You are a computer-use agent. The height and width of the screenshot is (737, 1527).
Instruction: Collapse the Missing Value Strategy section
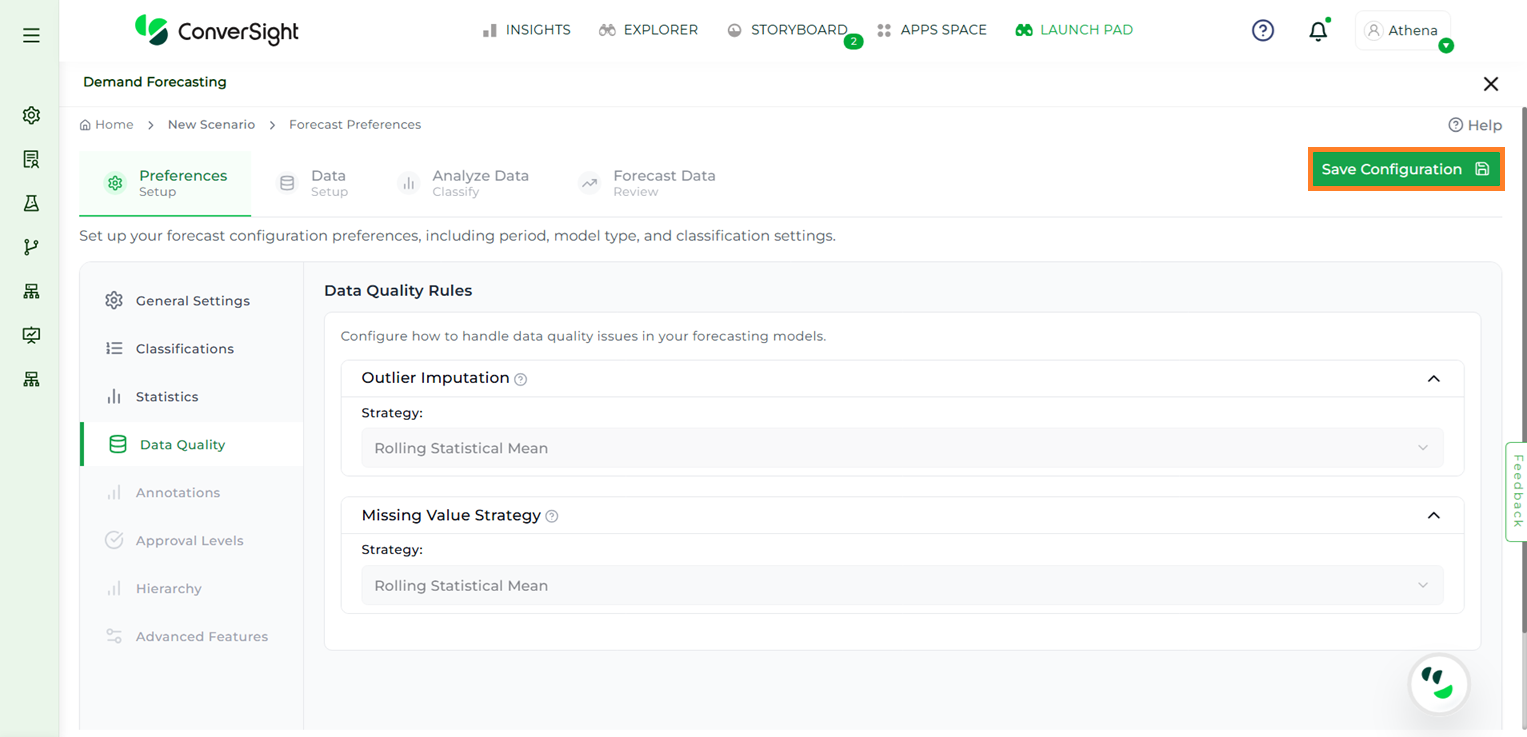(1433, 516)
